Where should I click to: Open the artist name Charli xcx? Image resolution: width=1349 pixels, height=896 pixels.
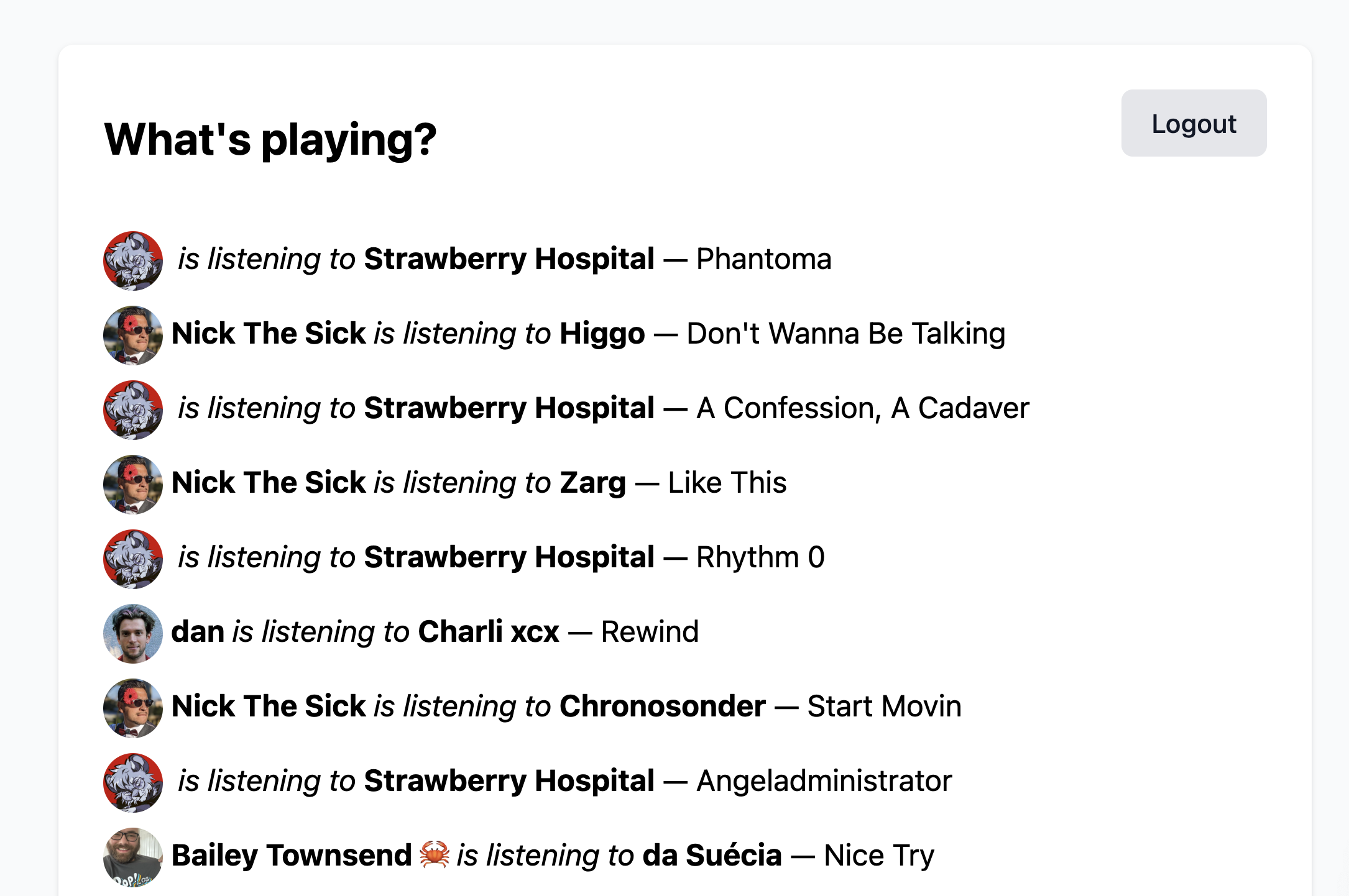pos(489,632)
